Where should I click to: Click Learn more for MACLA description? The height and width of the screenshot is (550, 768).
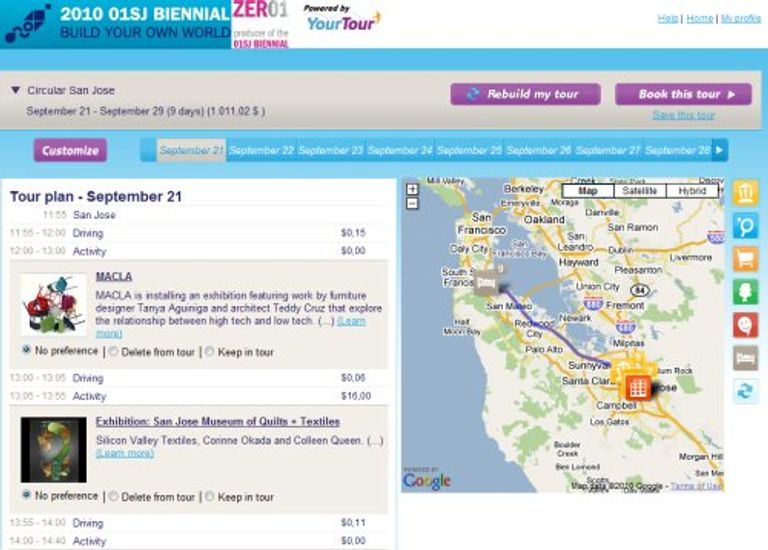tap(351, 321)
